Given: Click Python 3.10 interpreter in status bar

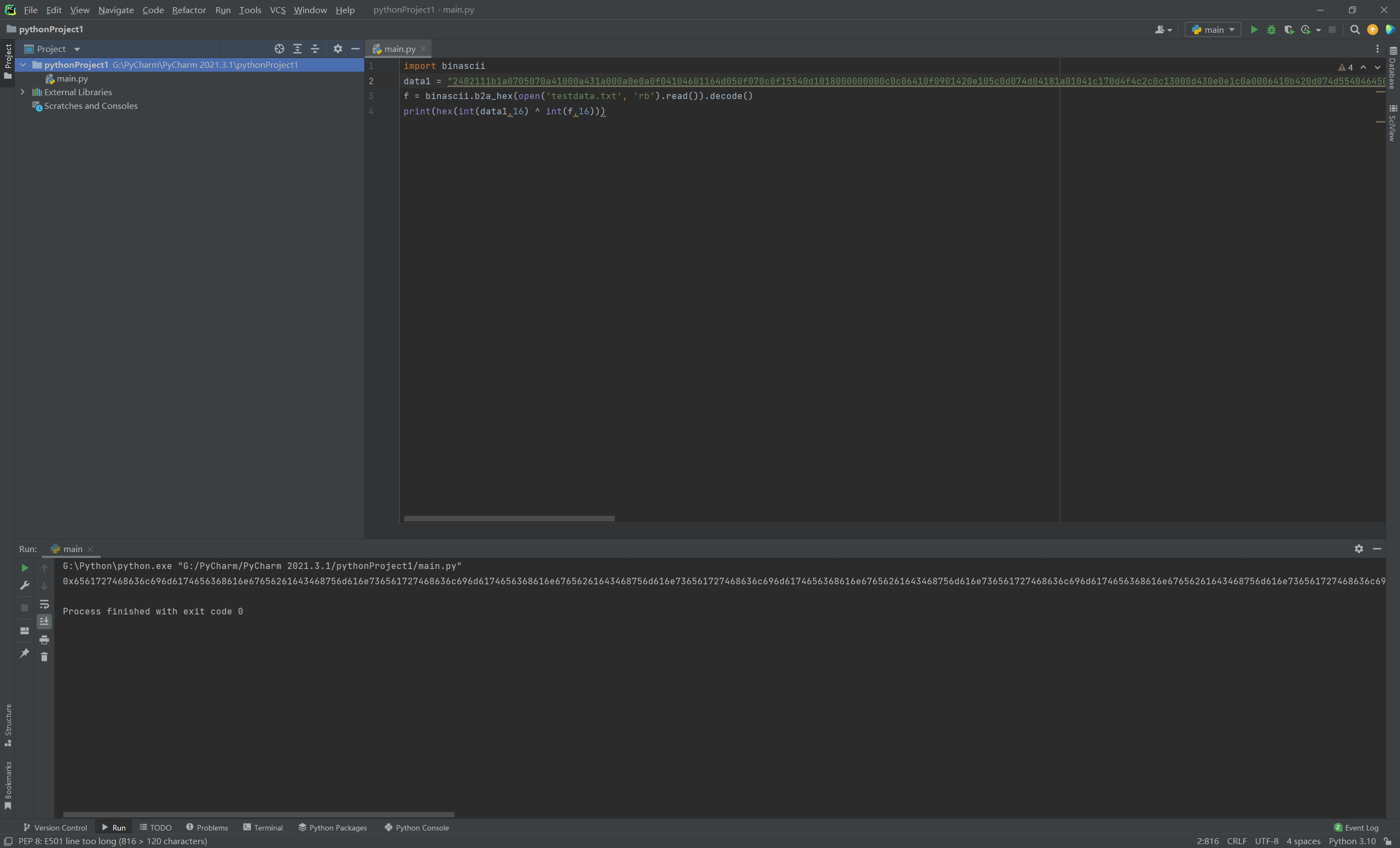Looking at the screenshot, I should tap(1352, 841).
